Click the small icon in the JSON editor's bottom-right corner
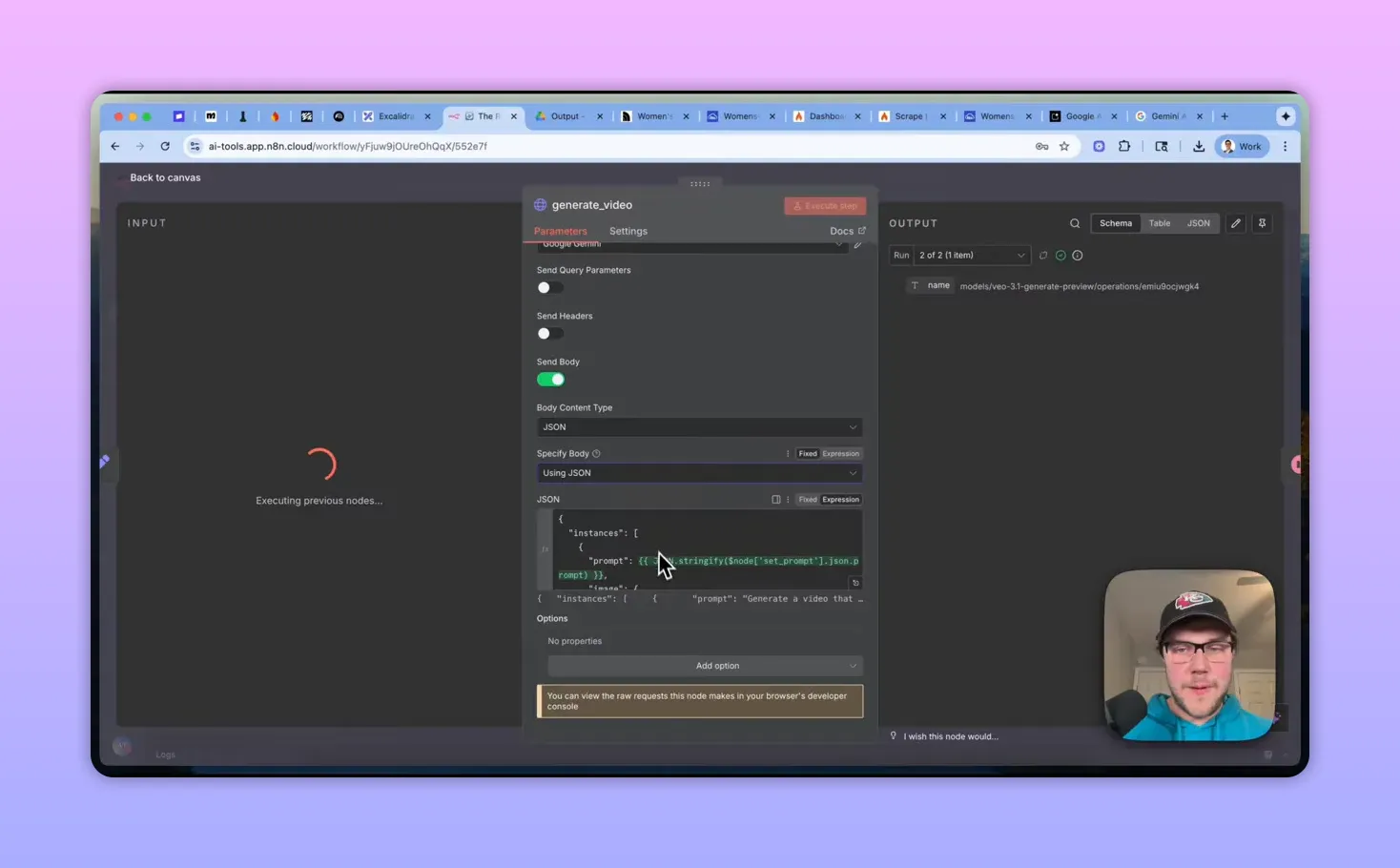The image size is (1400, 868). tap(855, 583)
